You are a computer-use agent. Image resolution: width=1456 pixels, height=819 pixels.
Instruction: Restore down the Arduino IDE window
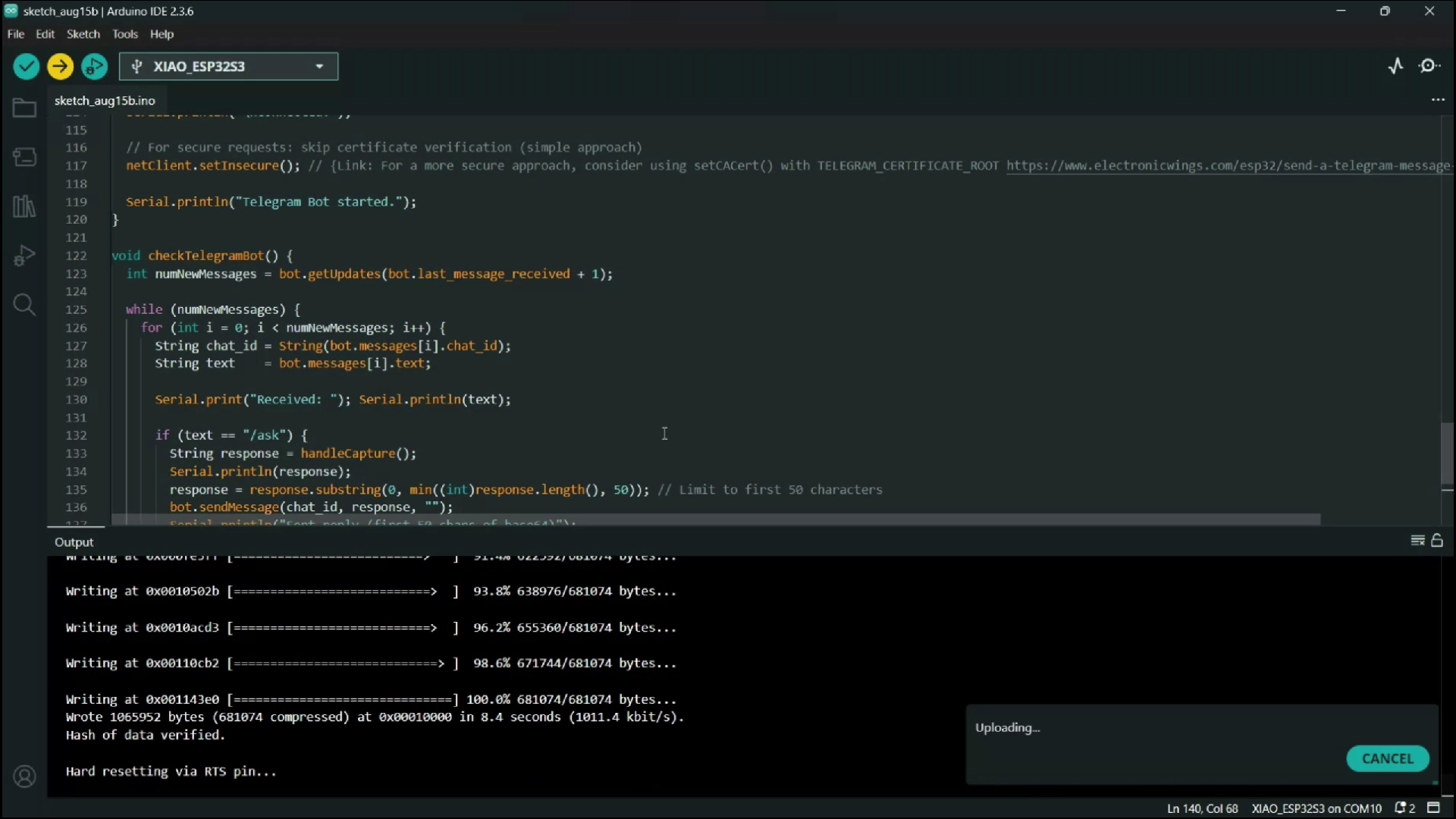click(x=1385, y=11)
